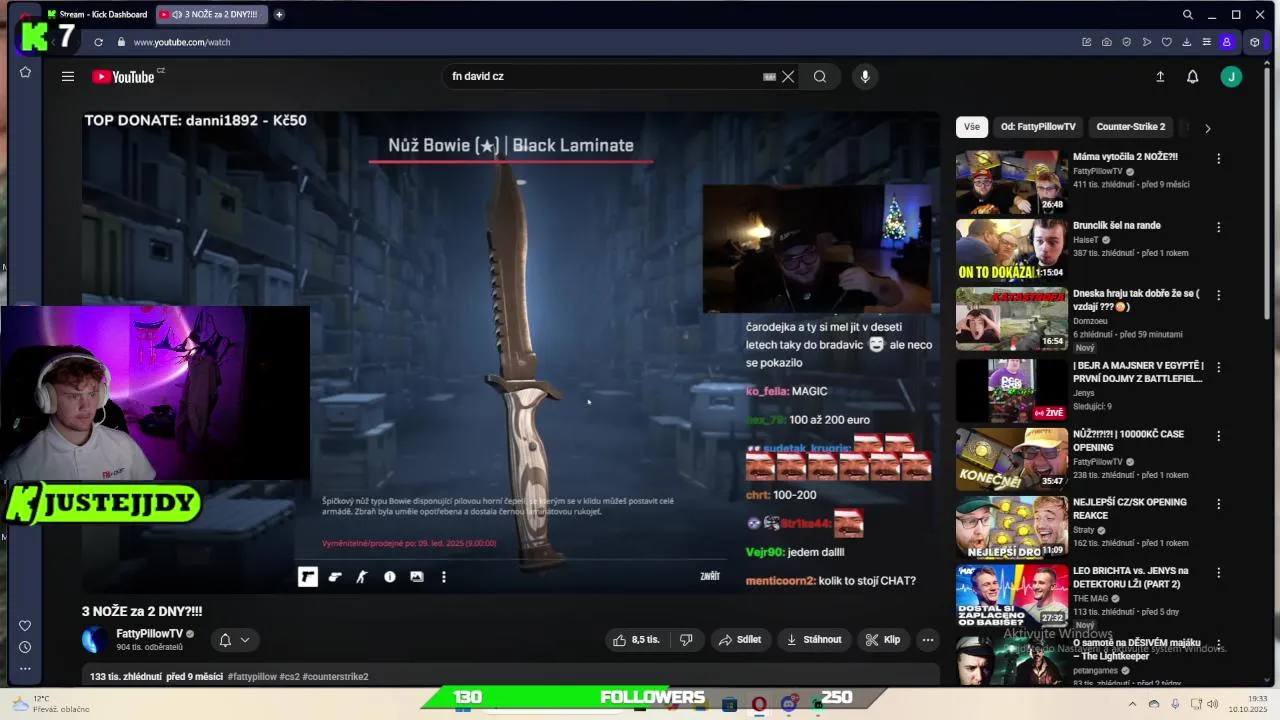Image resolution: width=1280 pixels, height=720 pixels.
Task: Open the Windows weather widget 12°C
Action: 50,704
